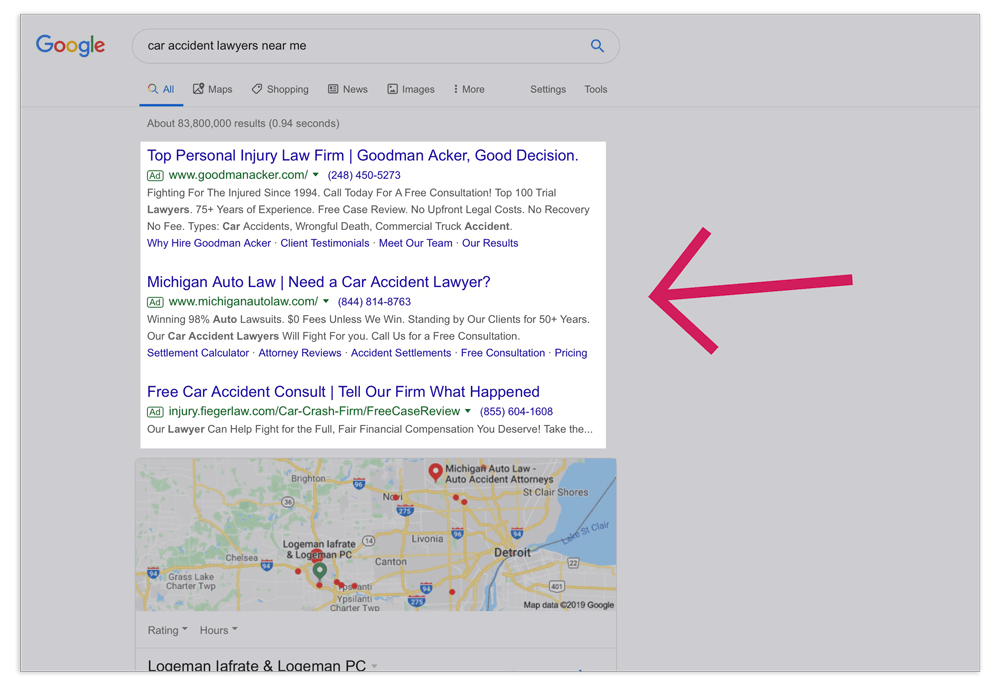Call the number (855) 604-1608
Screen dimensions: 1000x685
516,411
